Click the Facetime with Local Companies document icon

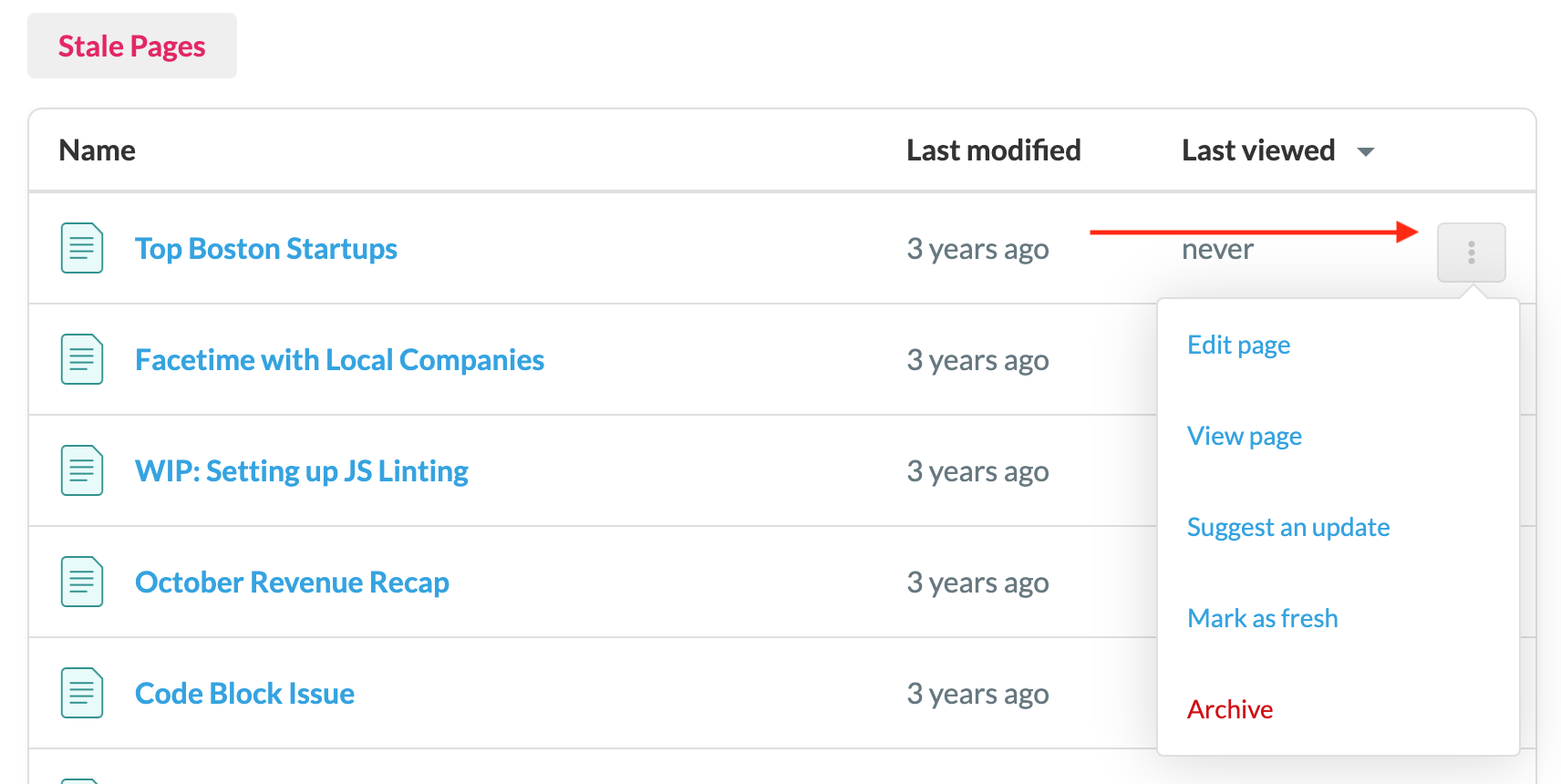[82, 359]
